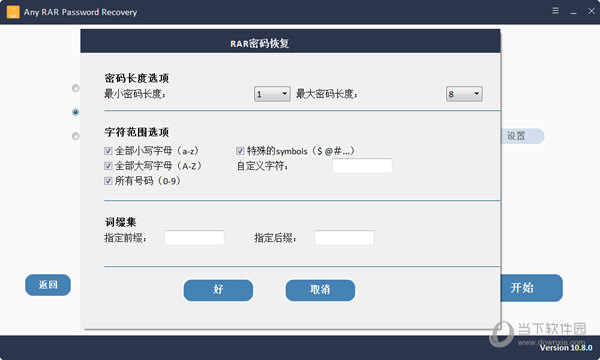Open the 最小密码长度 dropdown

tap(272, 94)
